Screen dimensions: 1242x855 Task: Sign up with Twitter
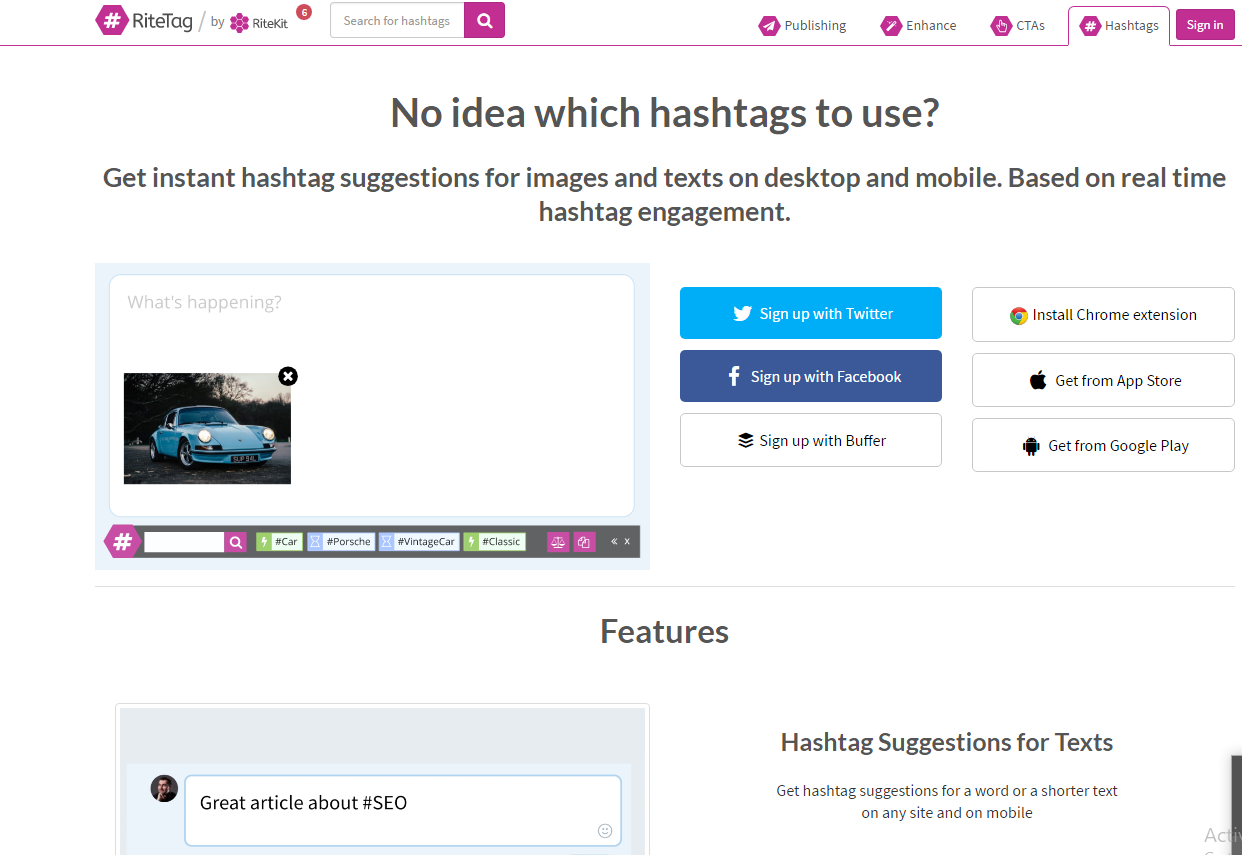click(811, 313)
